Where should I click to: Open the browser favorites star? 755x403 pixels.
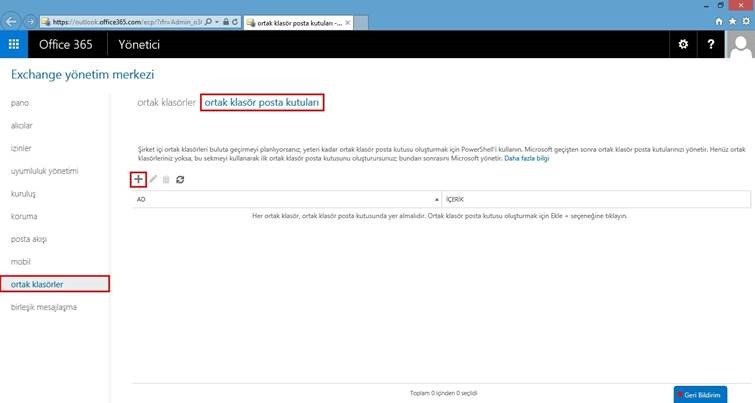[732, 22]
